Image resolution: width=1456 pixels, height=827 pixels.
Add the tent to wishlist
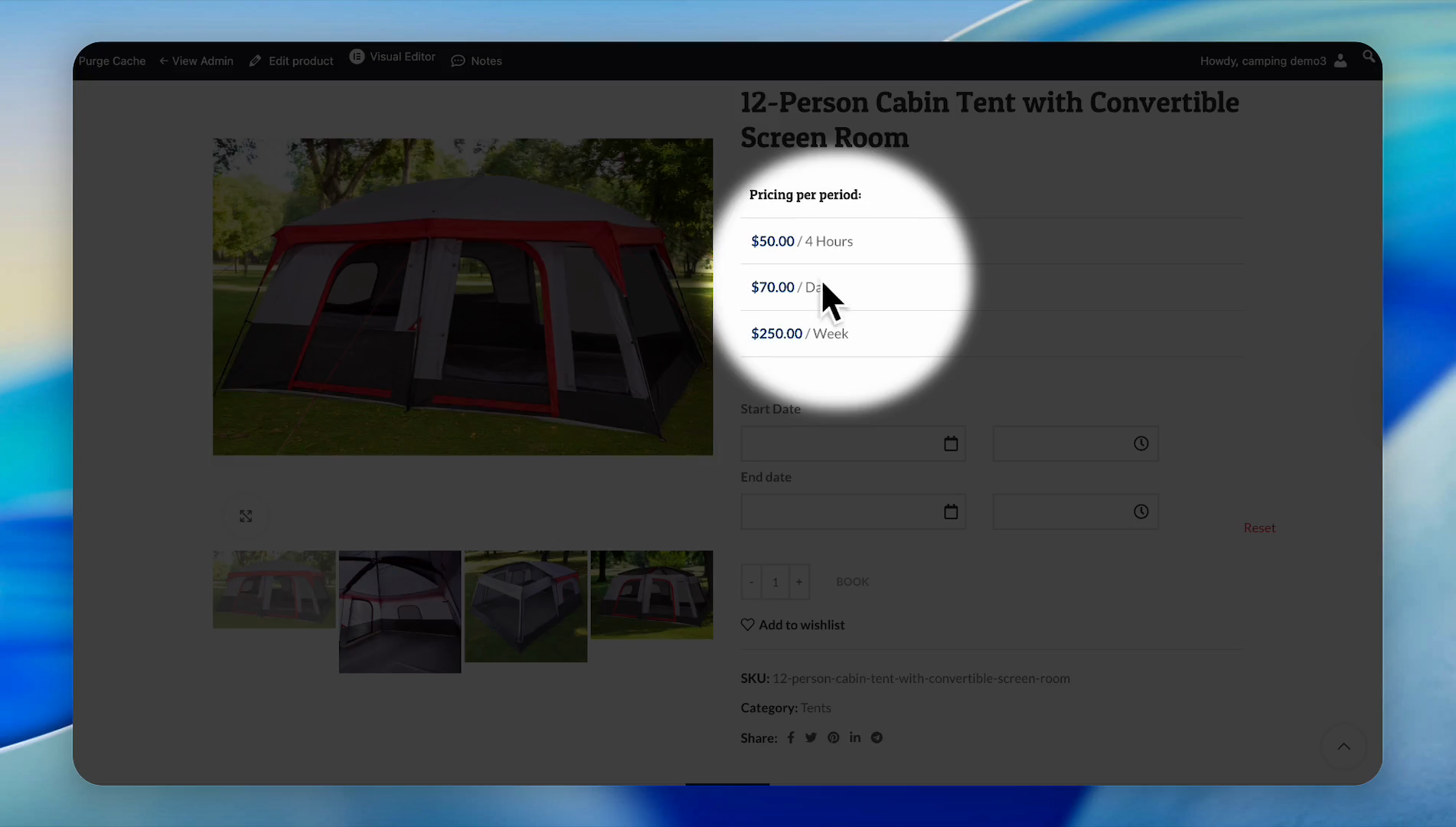[793, 625]
